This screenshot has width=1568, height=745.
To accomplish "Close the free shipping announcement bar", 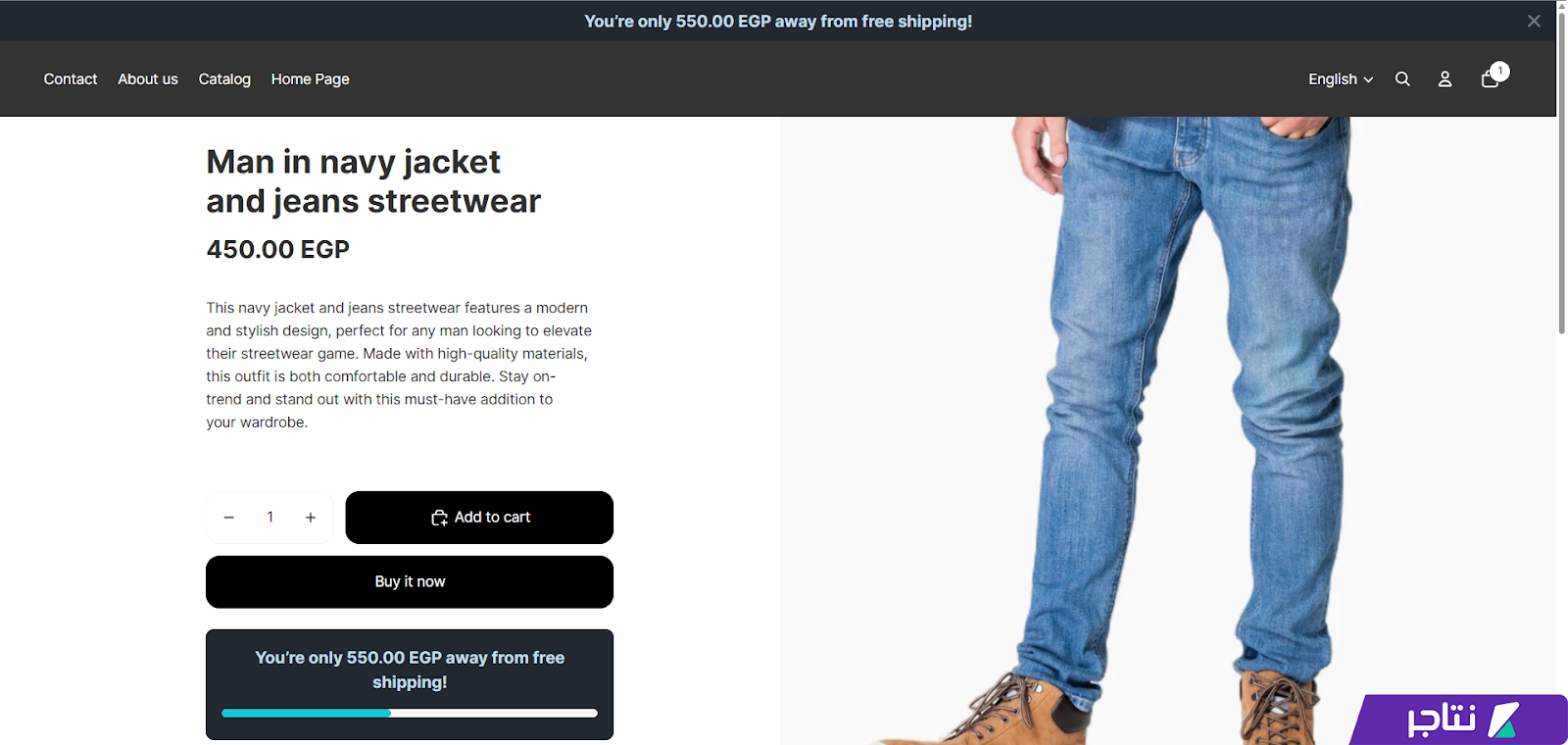I will [x=1534, y=21].
